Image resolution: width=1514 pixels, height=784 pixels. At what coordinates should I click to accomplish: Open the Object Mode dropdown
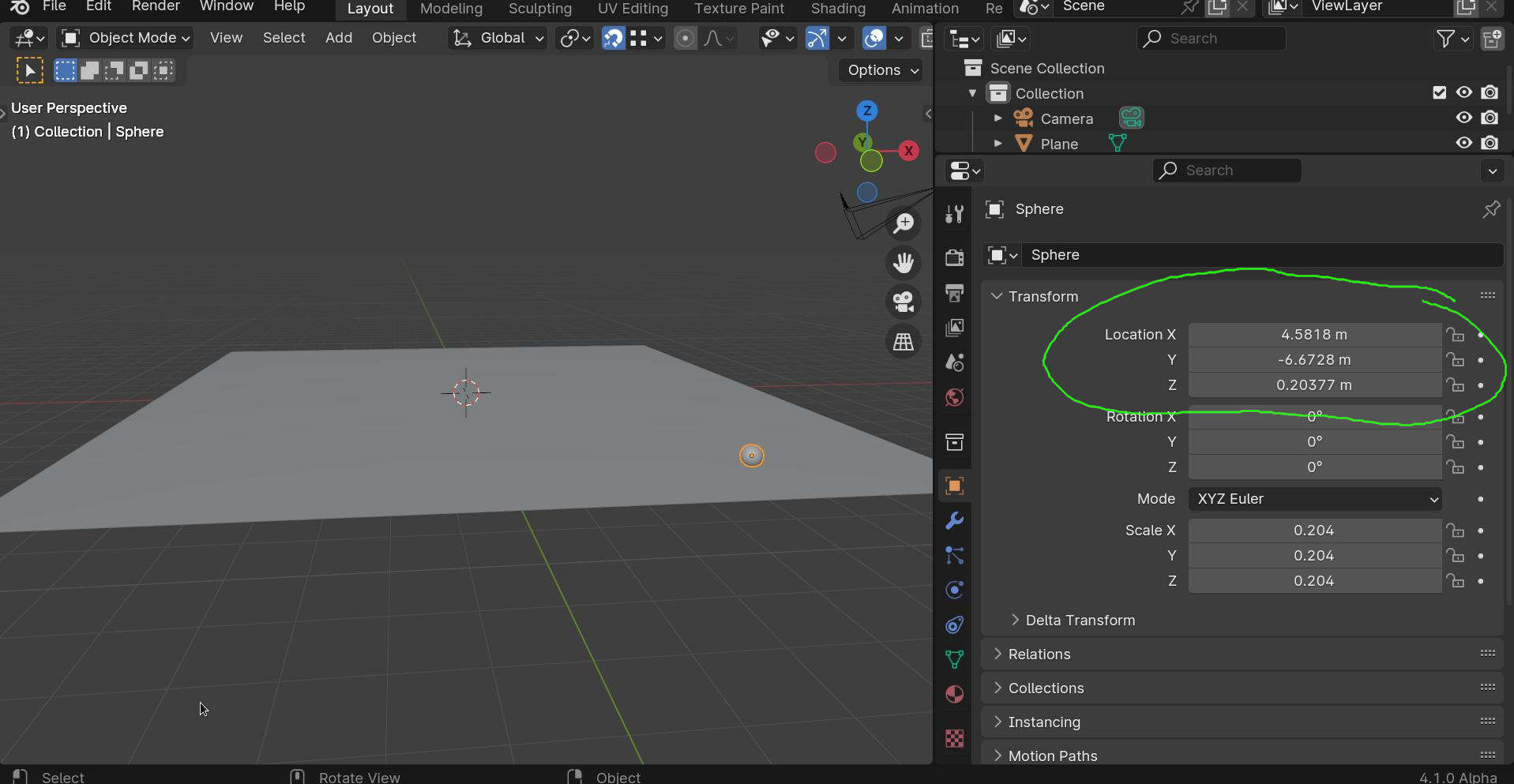pyautogui.click(x=126, y=38)
